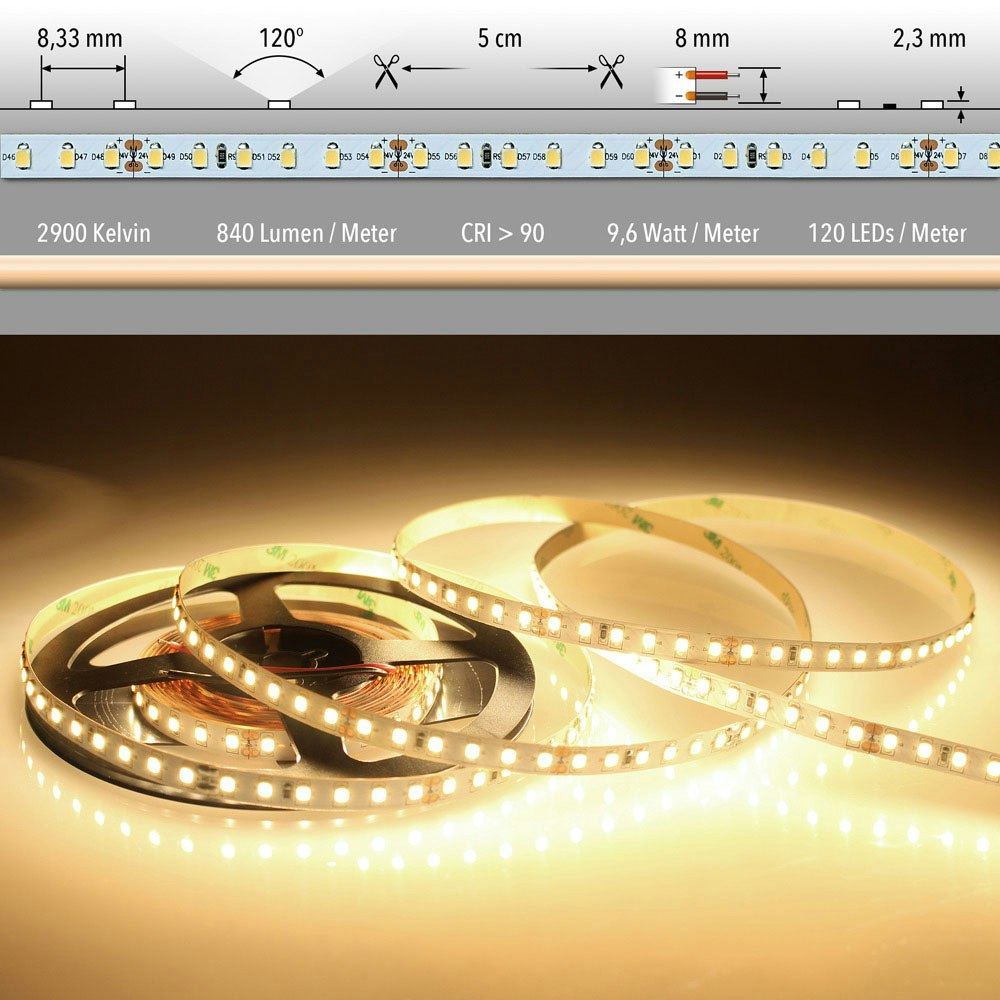Select the 120 LEDs / Meter label
The width and height of the screenshot is (1000, 1000).
pyautogui.click(x=887, y=234)
